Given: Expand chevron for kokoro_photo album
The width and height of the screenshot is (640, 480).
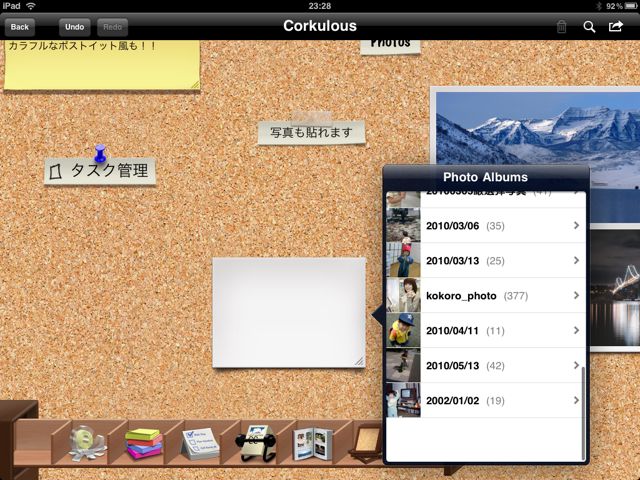Looking at the screenshot, I should point(576,295).
